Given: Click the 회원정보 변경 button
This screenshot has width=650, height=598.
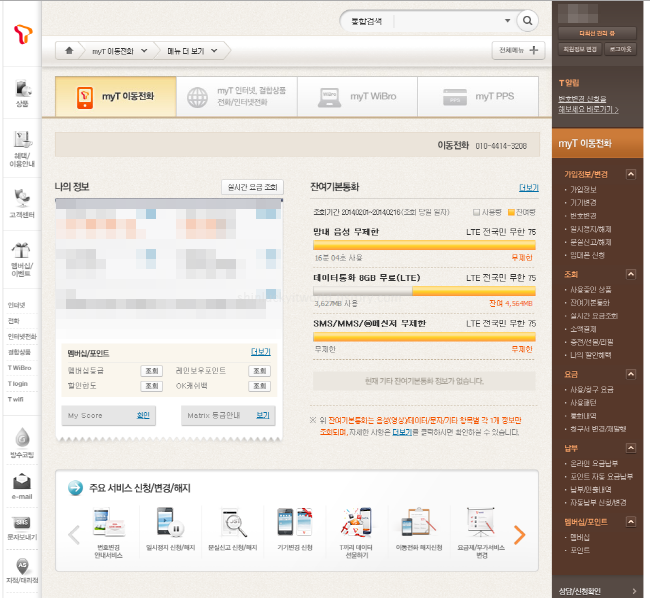Looking at the screenshot, I should pos(580,49).
